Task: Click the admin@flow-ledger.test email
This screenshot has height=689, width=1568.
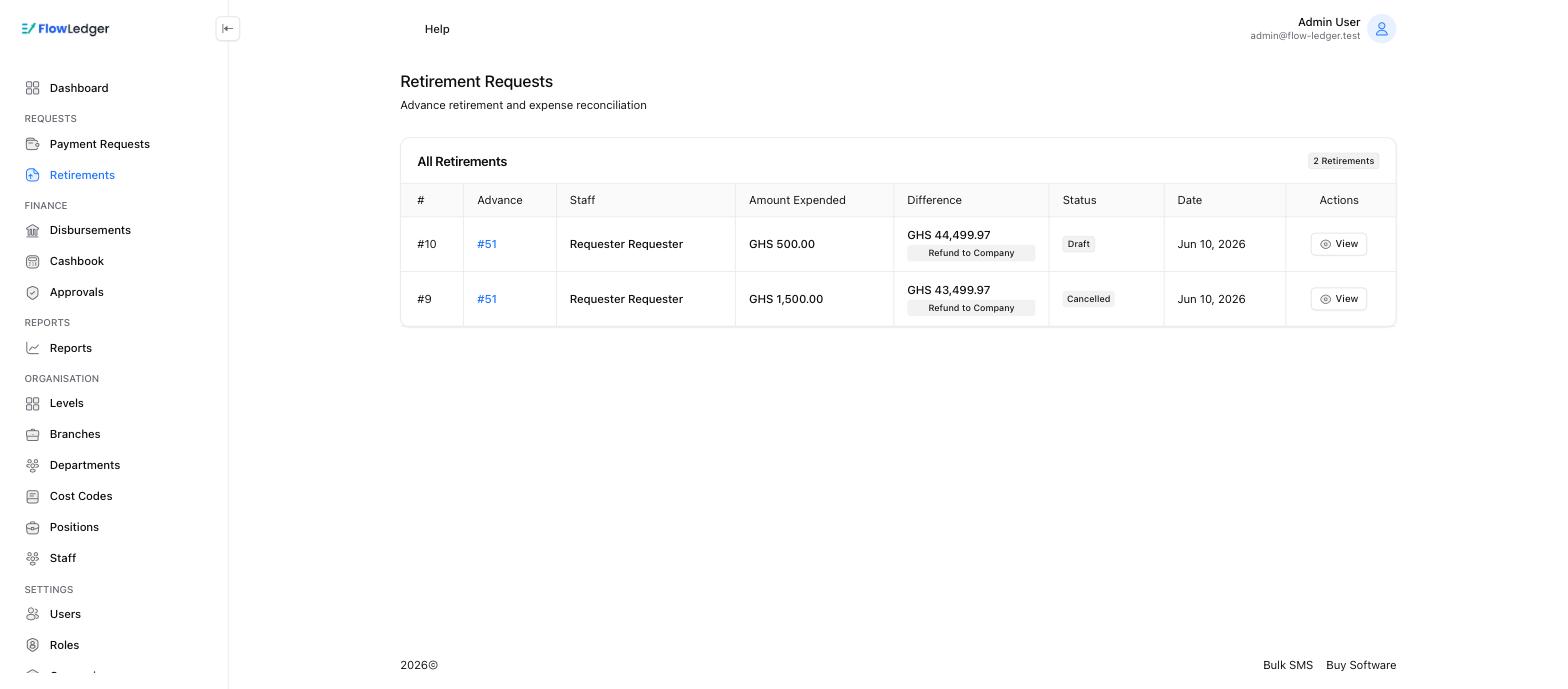Action: [x=1305, y=36]
